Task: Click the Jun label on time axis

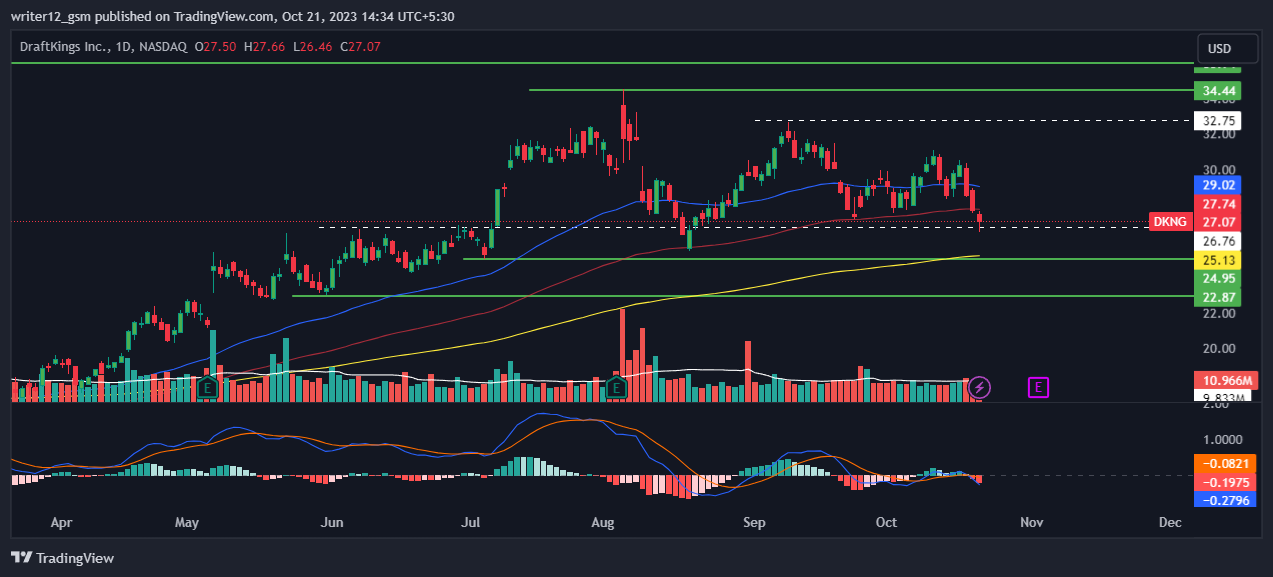Action: [332, 522]
